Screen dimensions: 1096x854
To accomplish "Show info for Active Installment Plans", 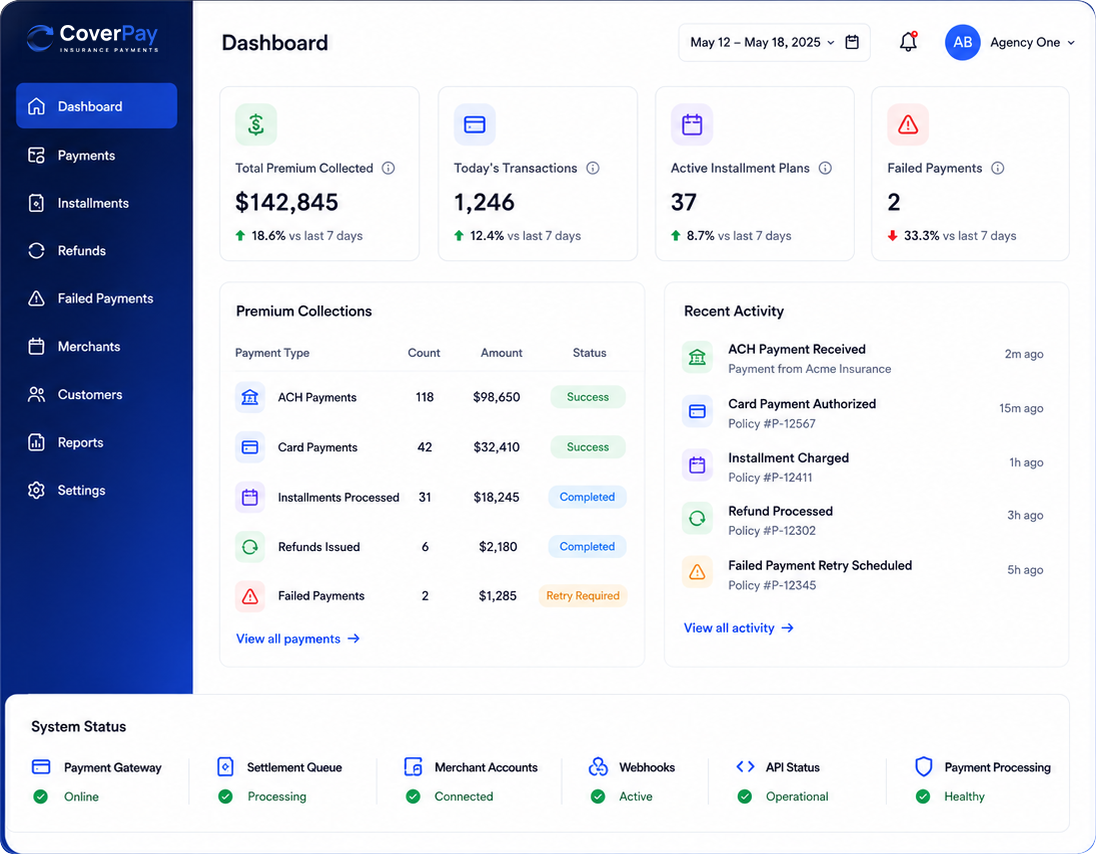I will 825,168.
